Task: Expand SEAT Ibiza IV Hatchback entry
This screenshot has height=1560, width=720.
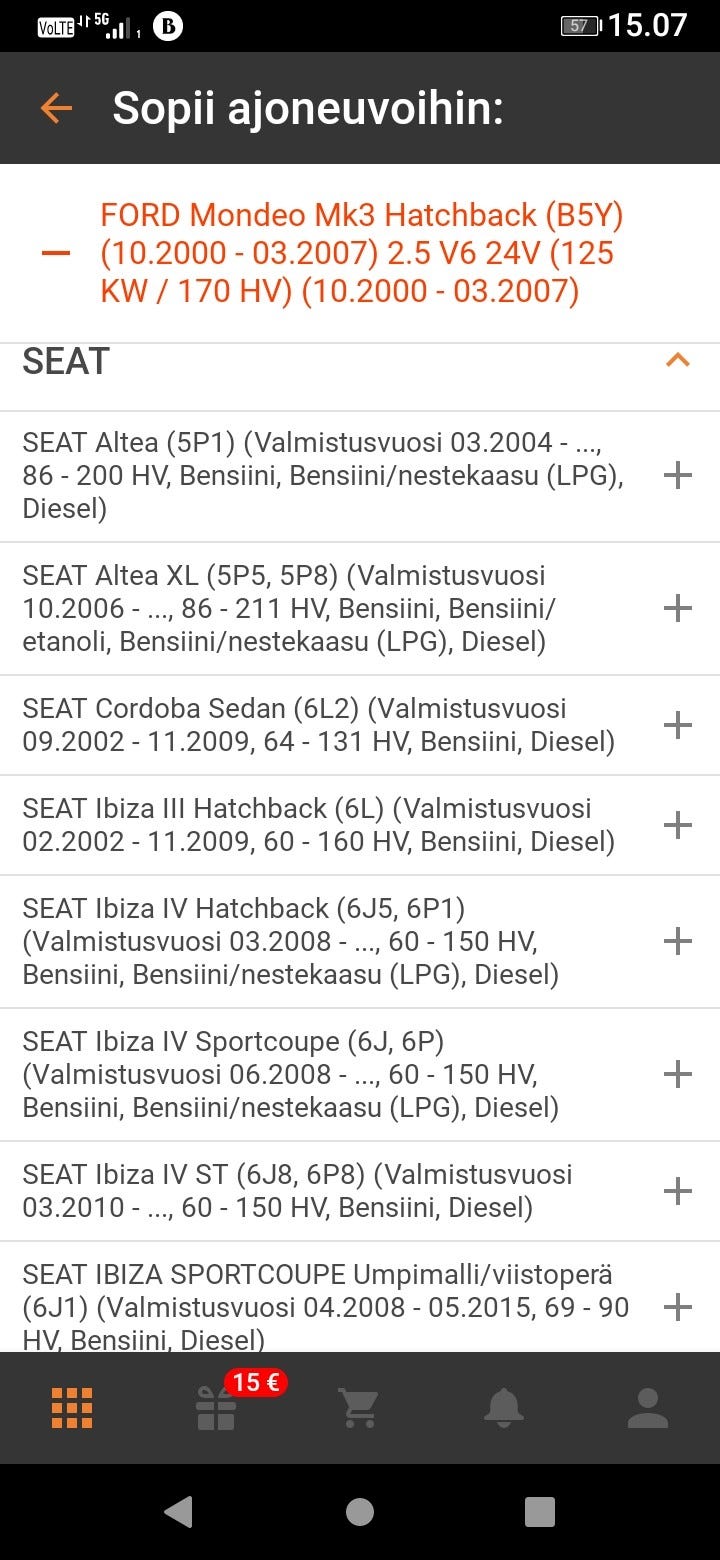Action: pyautogui.click(x=677, y=941)
